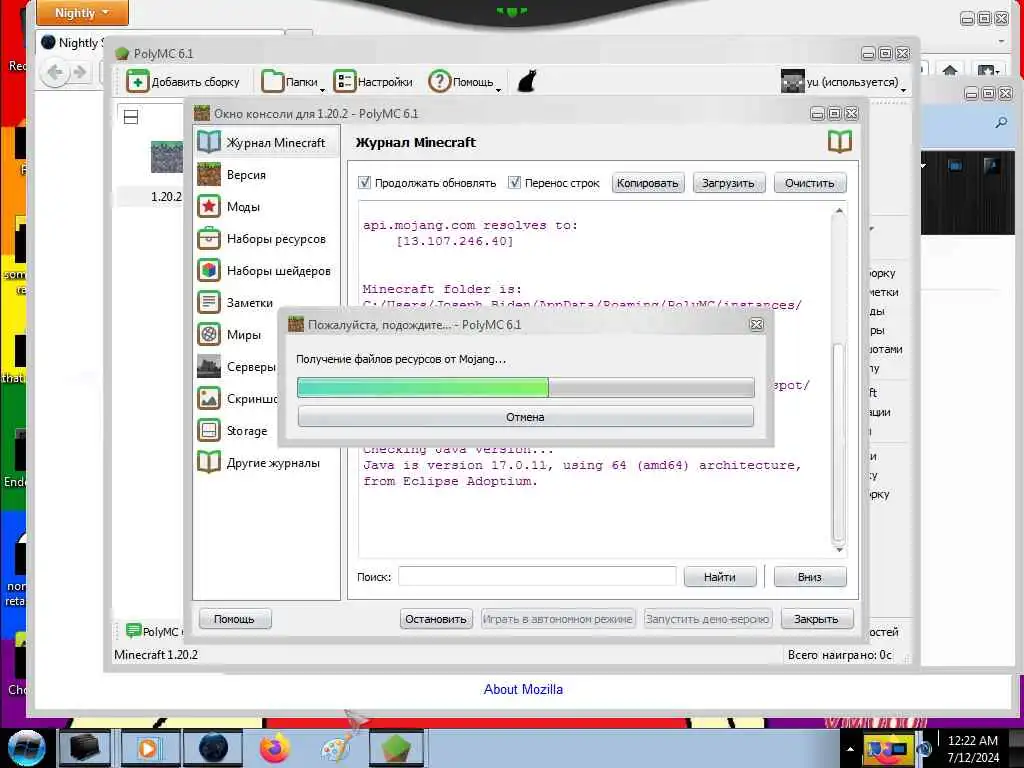Viewport: 1024px width, 768px height.
Task: Open the Windows Start button
Action: point(26,748)
